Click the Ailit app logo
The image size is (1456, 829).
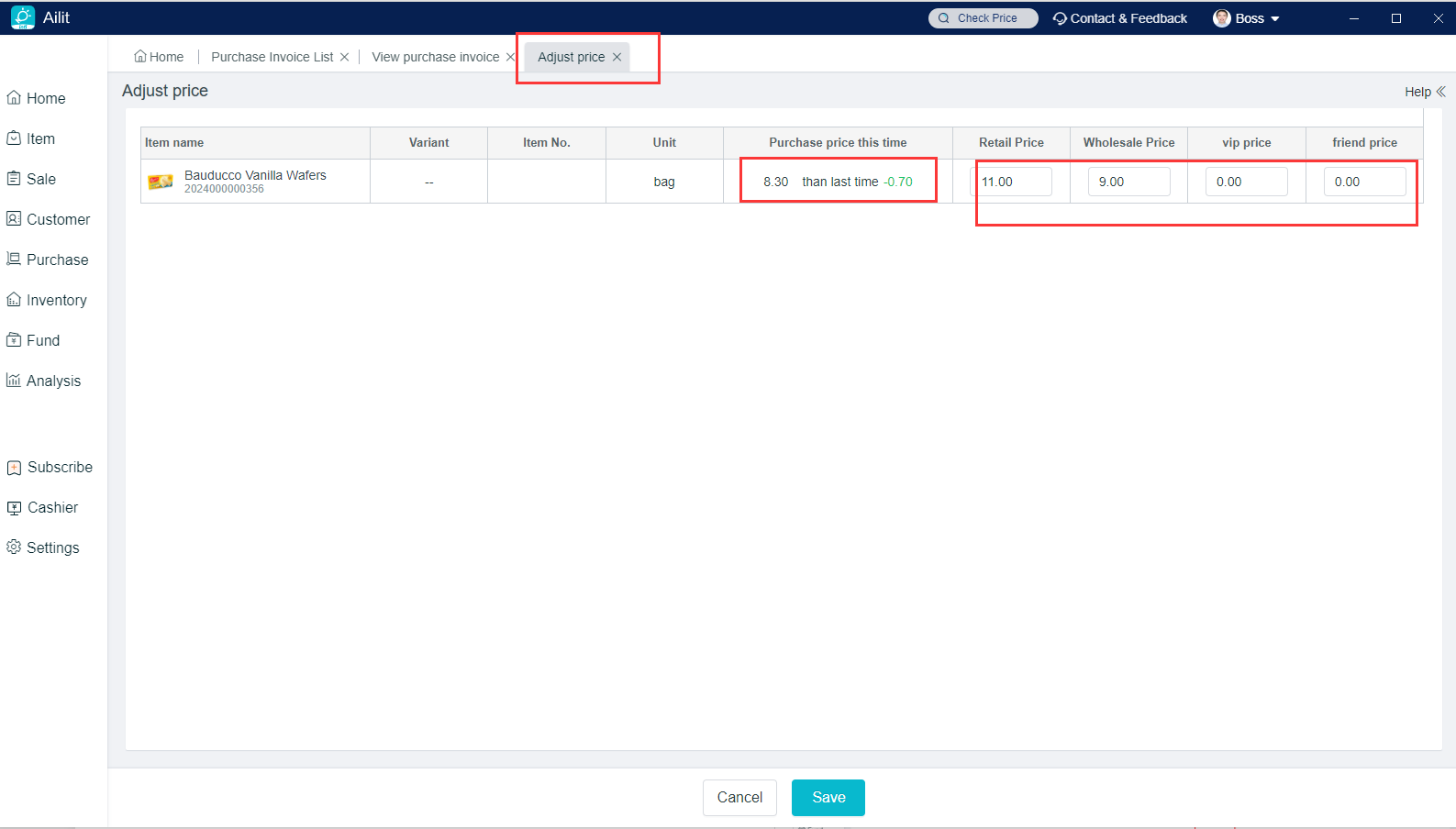pos(23,17)
